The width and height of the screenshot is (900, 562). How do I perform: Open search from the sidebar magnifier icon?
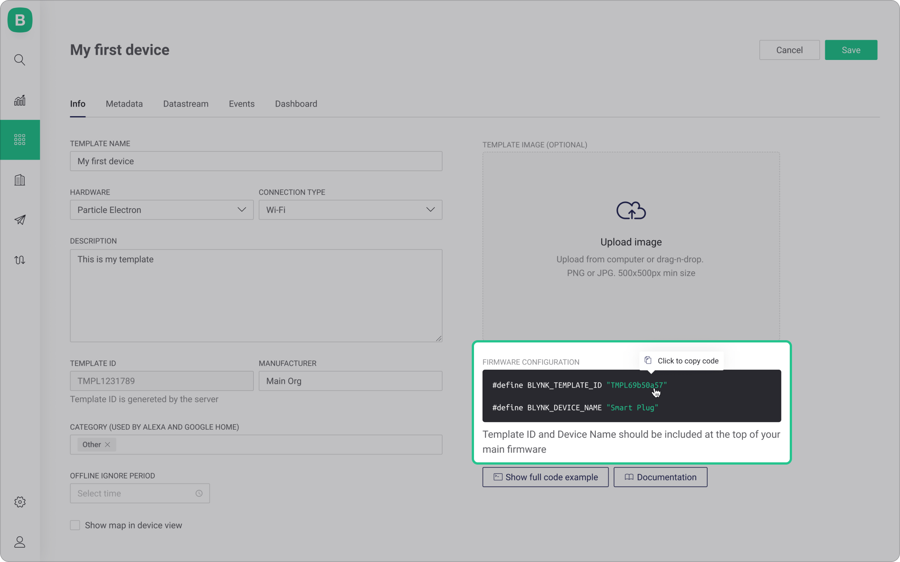point(20,60)
